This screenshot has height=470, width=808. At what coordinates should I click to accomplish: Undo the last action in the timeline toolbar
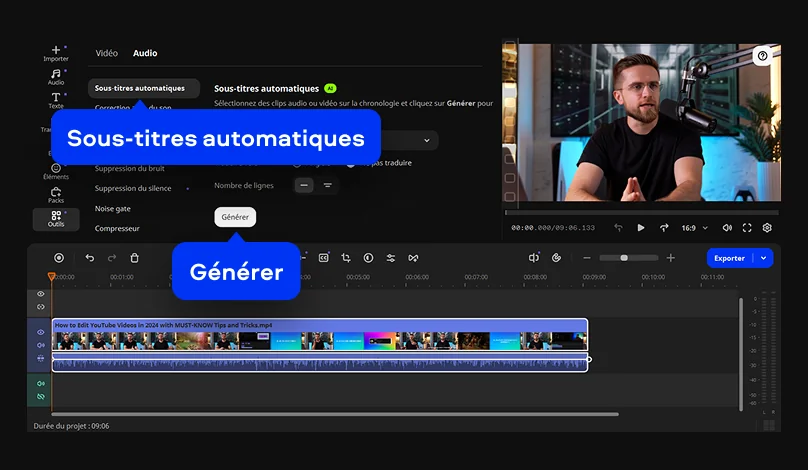point(89,258)
